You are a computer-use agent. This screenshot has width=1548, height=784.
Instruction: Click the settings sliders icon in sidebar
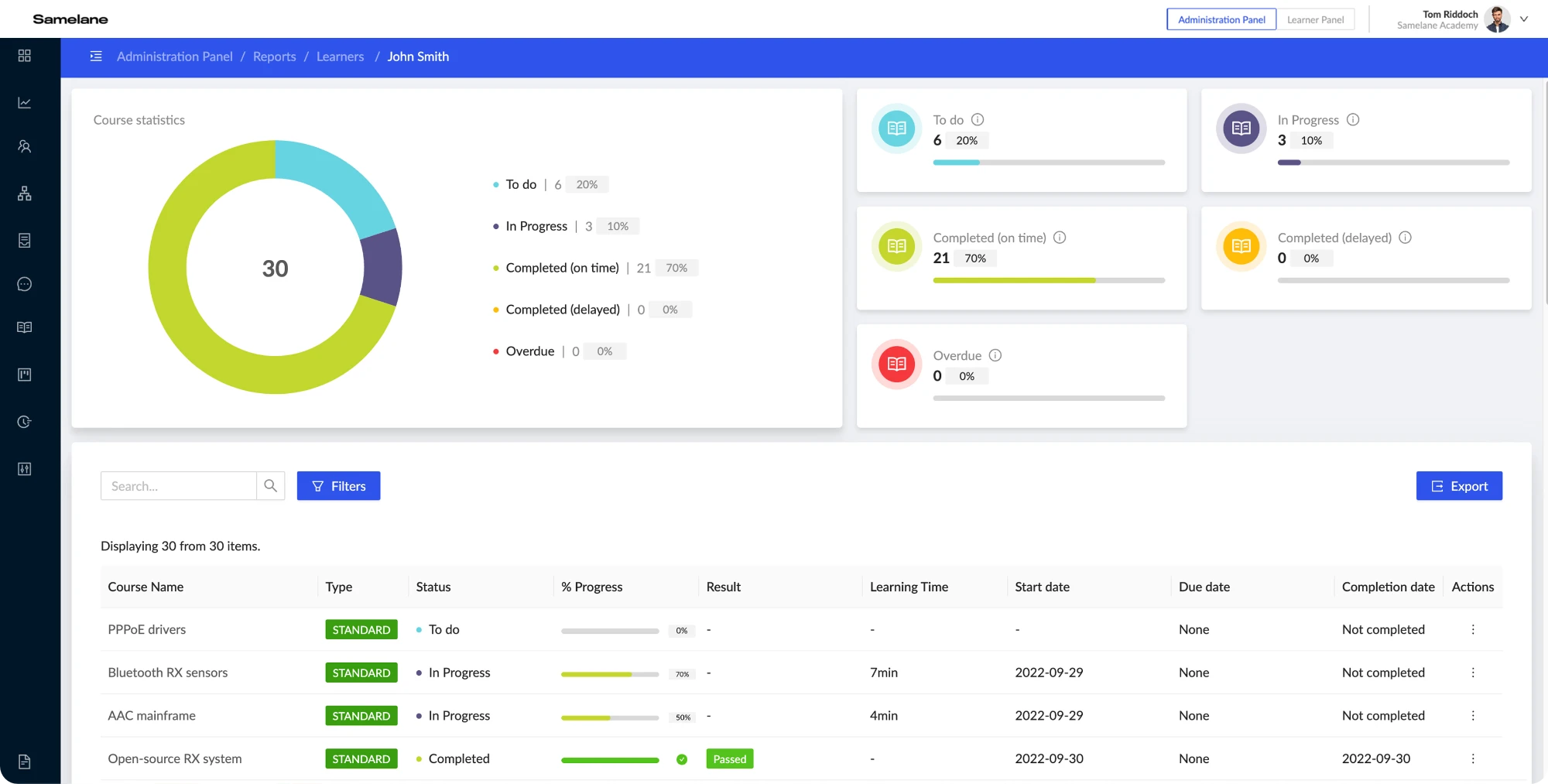click(24, 468)
